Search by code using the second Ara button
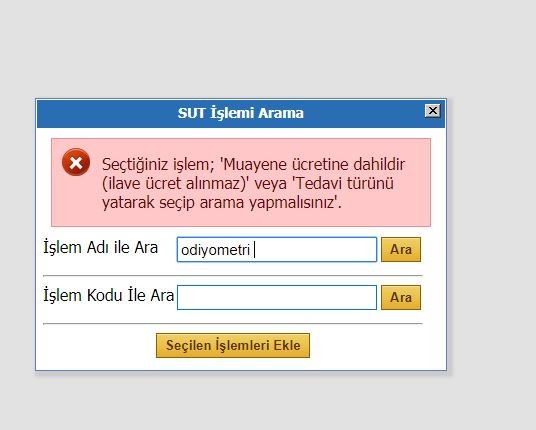 click(x=401, y=297)
